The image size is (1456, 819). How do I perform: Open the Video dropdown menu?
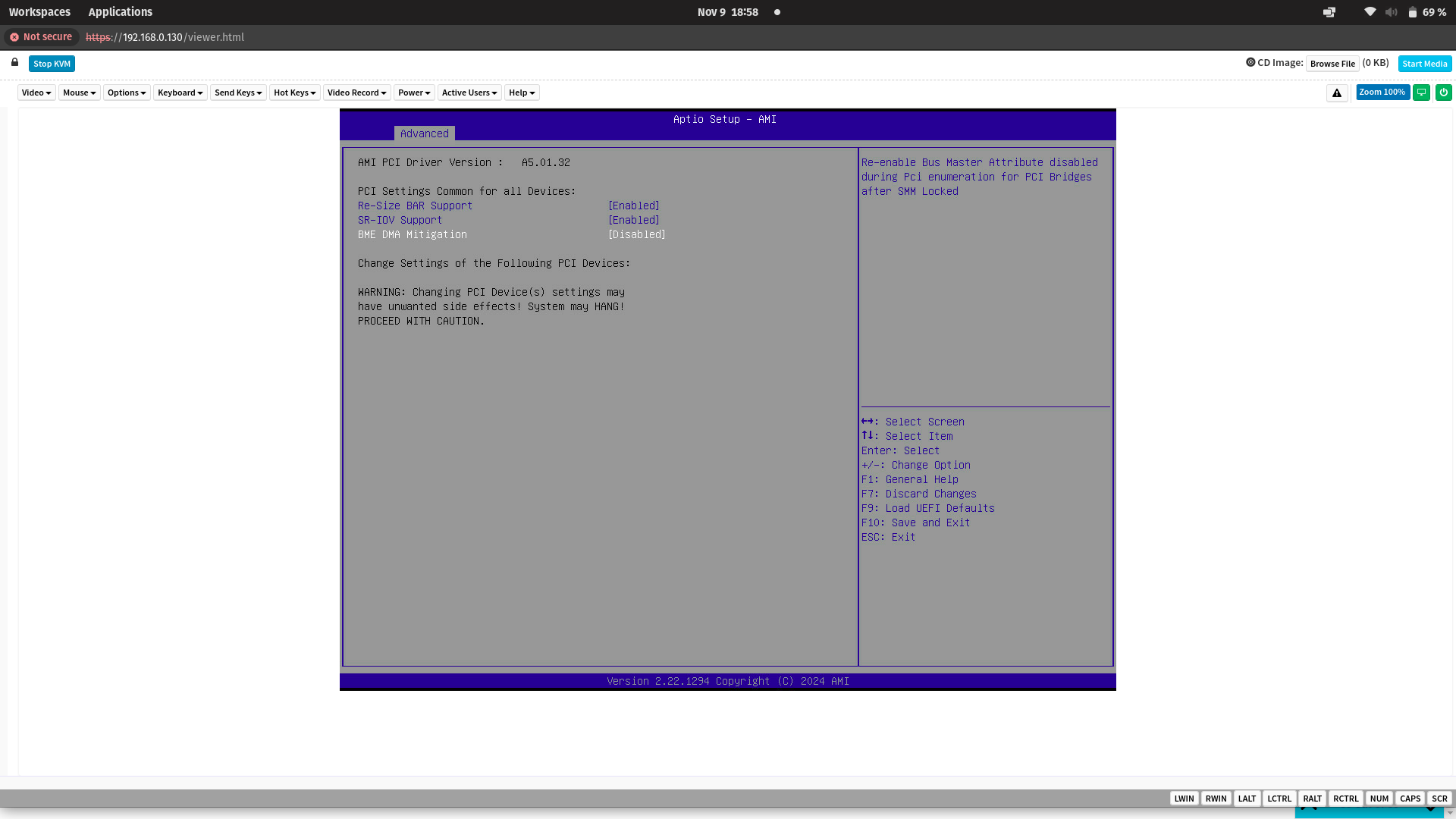click(36, 93)
